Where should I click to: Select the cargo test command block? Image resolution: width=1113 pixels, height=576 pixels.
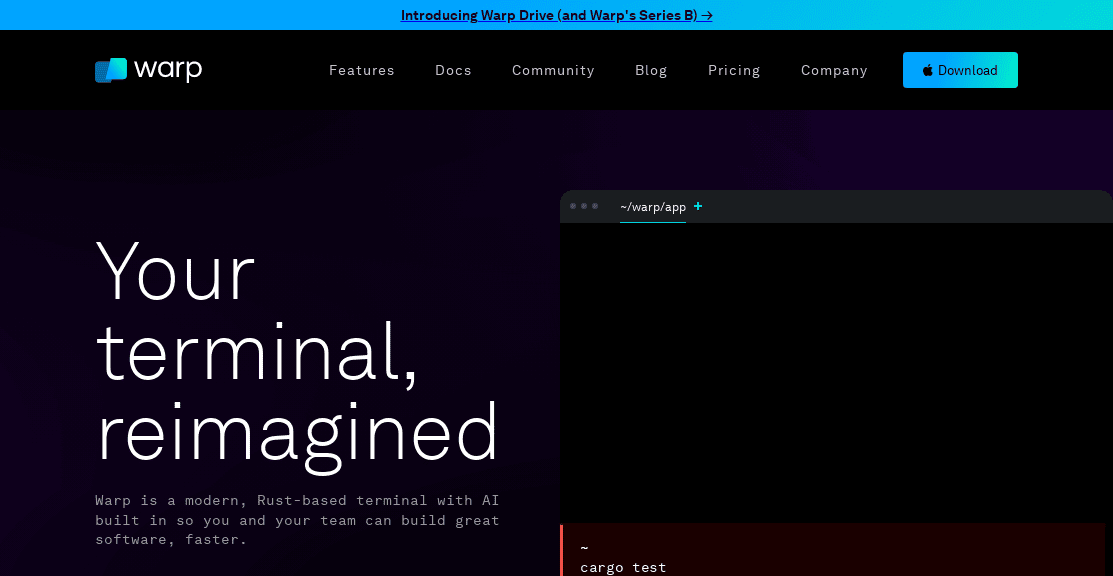pos(624,567)
